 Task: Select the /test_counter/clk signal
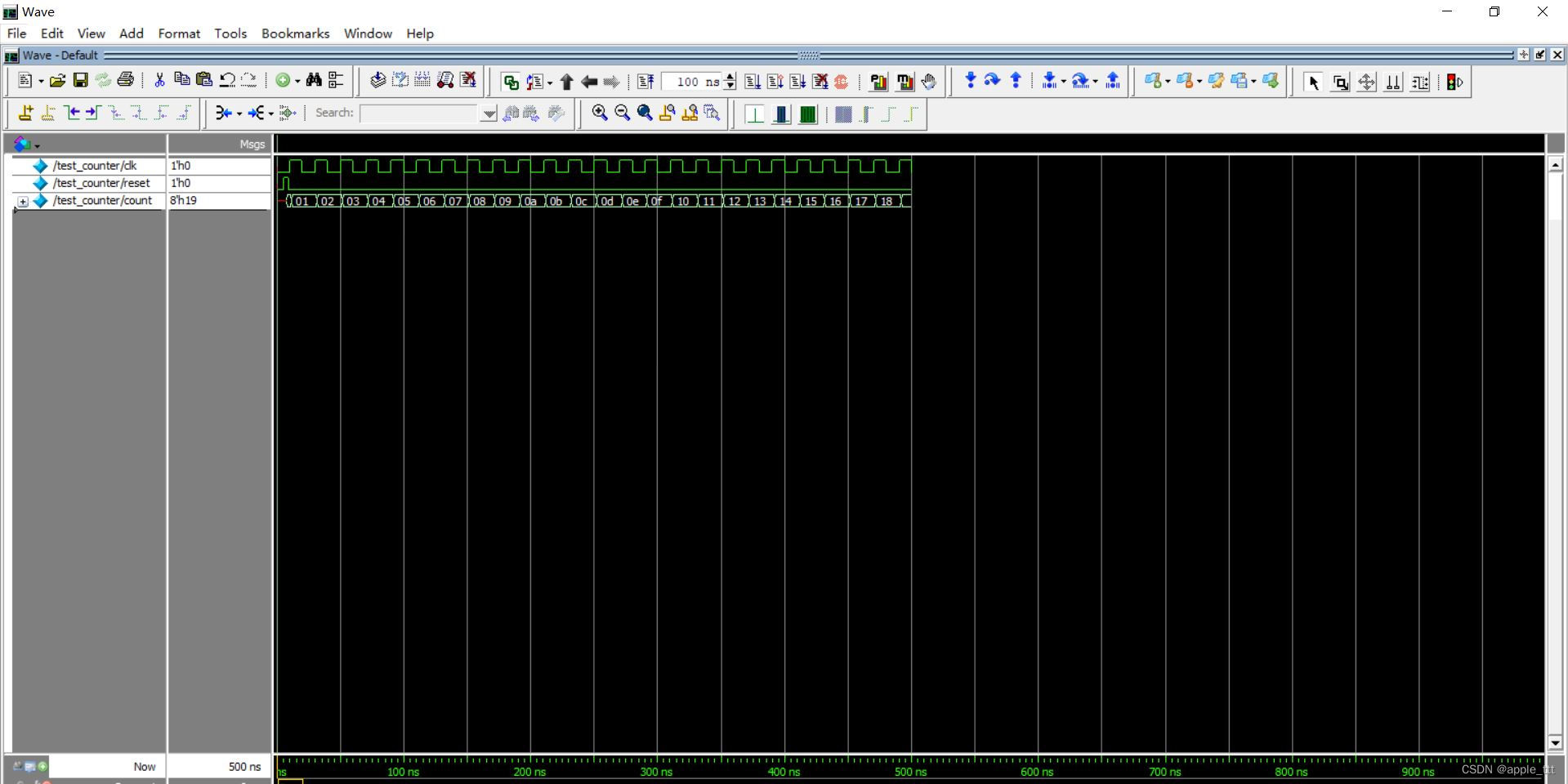tap(95, 166)
